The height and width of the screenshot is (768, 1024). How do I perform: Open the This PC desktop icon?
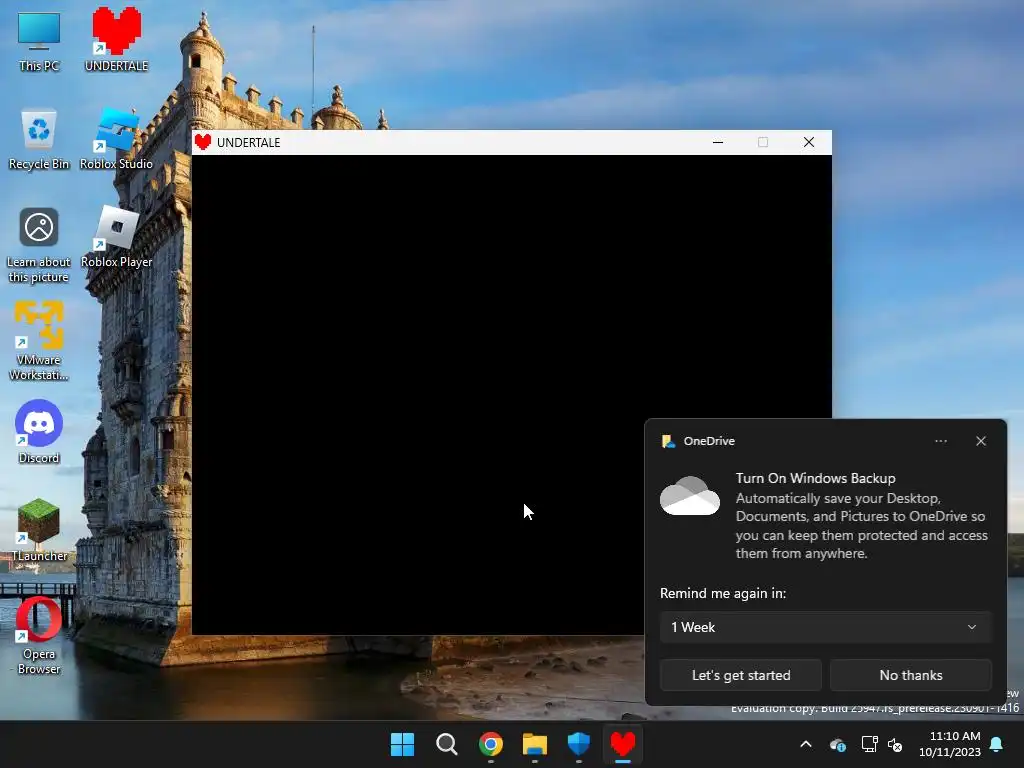coord(39,41)
